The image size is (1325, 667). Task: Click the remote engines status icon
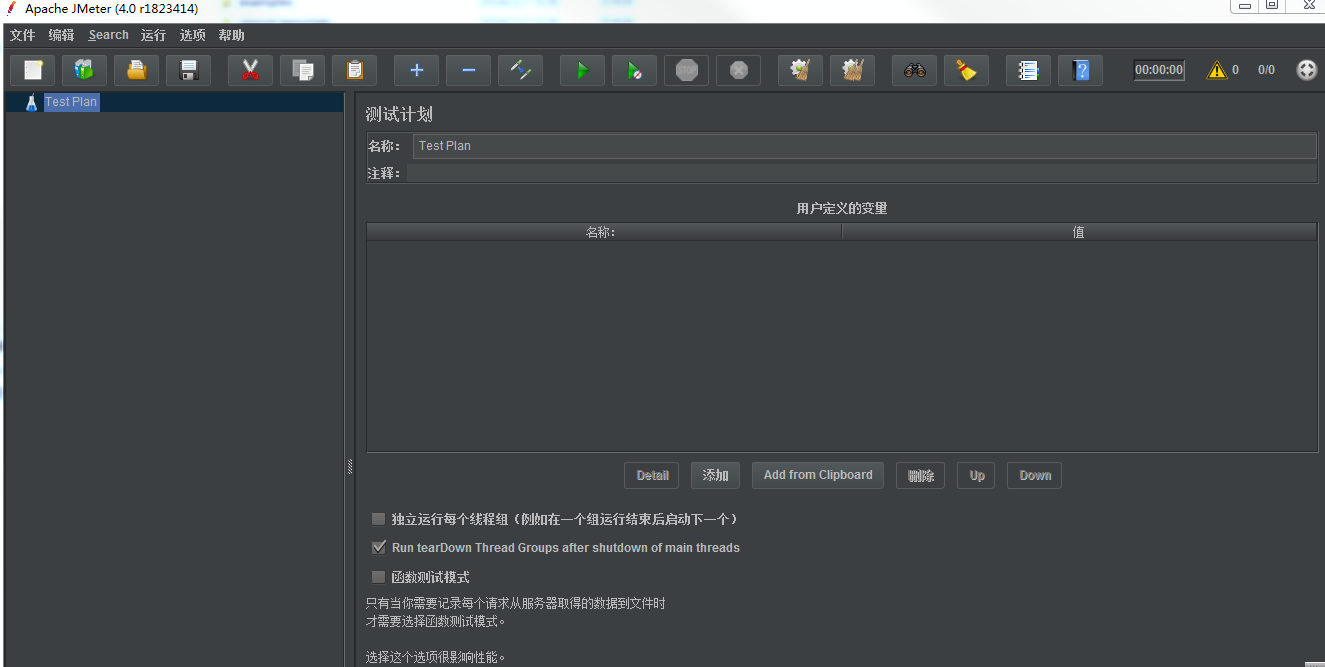pos(1307,70)
